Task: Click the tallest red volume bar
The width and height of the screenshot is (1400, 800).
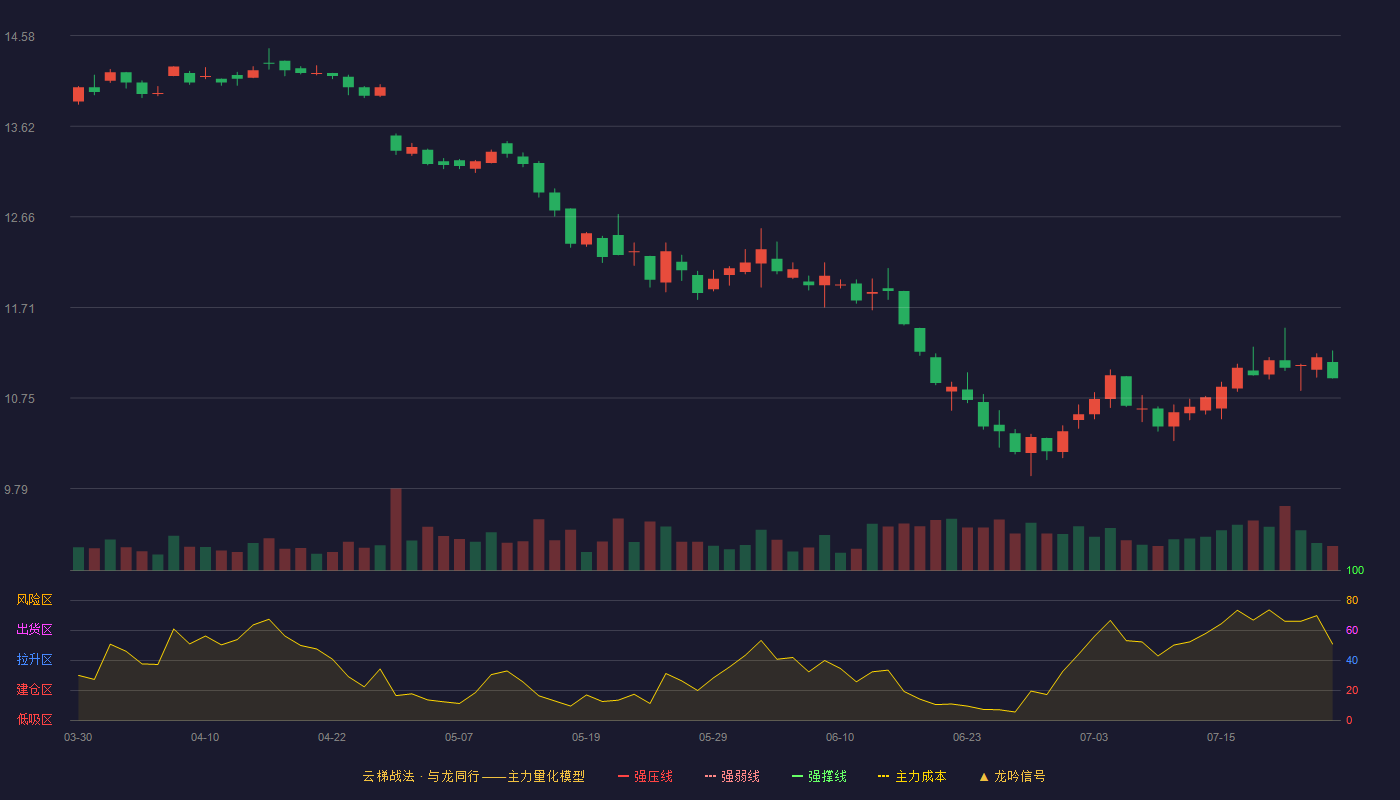Action: (x=396, y=529)
